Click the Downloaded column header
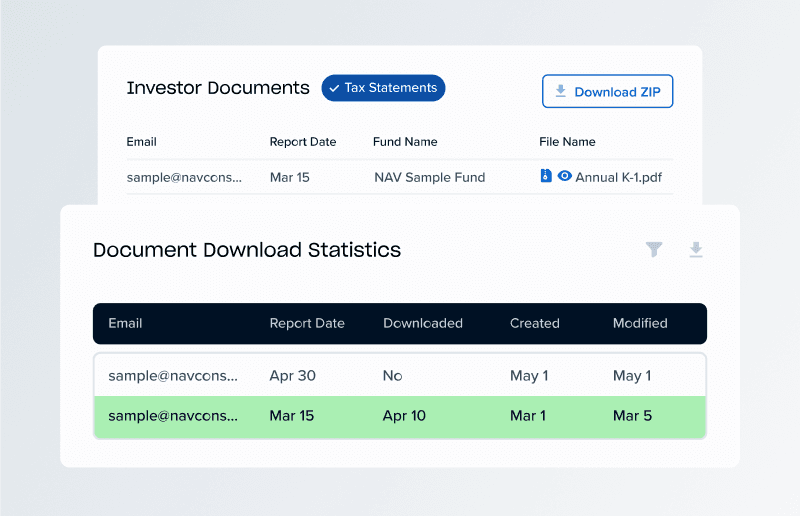Image resolution: width=800 pixels, height=516 pixels. [423, 323]
